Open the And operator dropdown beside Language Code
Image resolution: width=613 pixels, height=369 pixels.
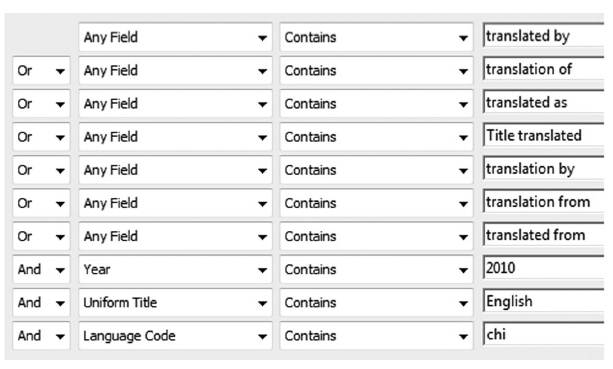pyautogui.click(x=41, y=336)
